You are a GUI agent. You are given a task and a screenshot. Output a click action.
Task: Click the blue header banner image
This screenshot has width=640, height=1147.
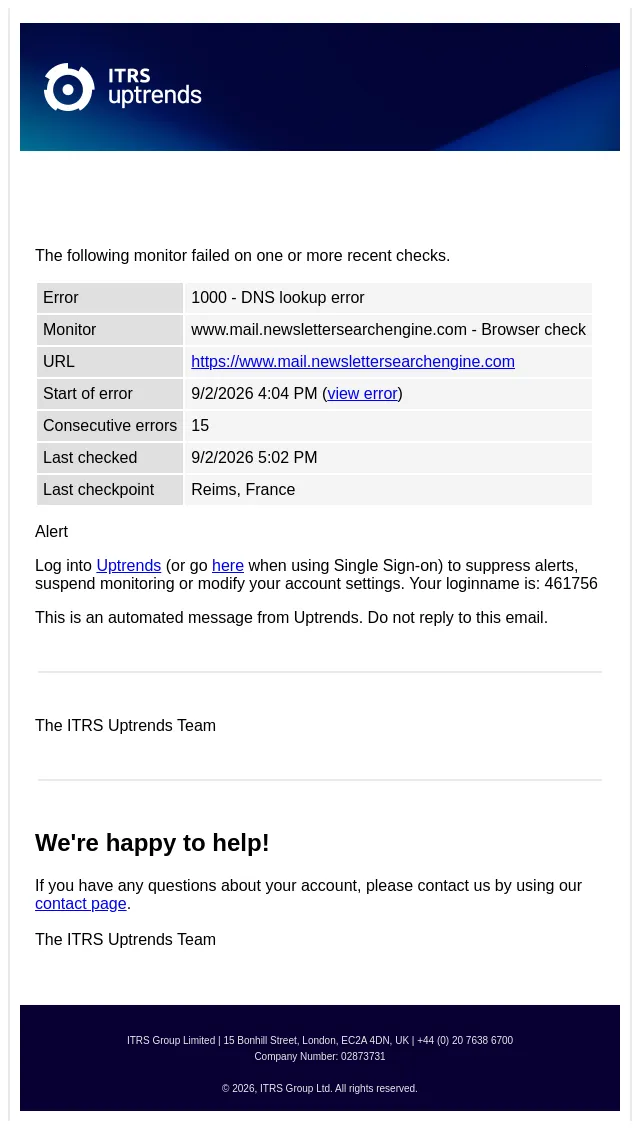(x=320, y=87)
